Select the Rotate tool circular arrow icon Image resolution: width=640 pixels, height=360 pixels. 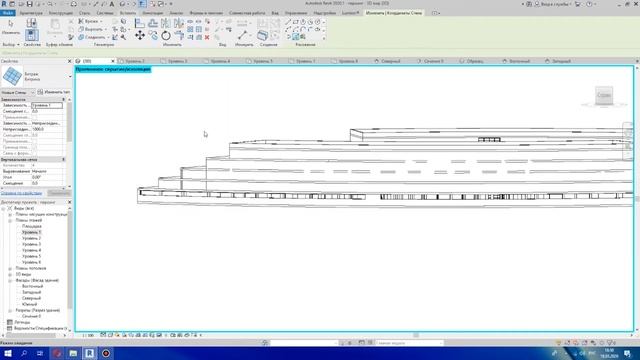(x=166, y=36)
